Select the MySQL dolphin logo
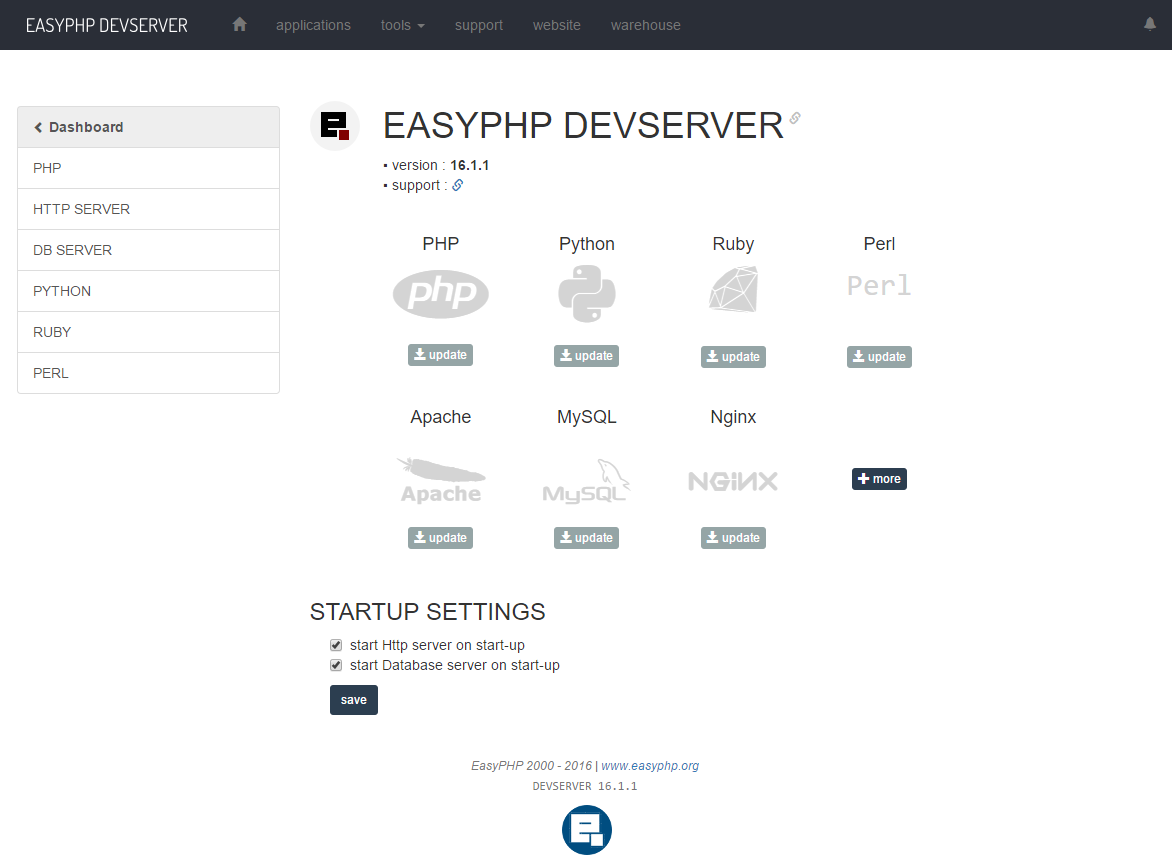 (x=586, y=480)
